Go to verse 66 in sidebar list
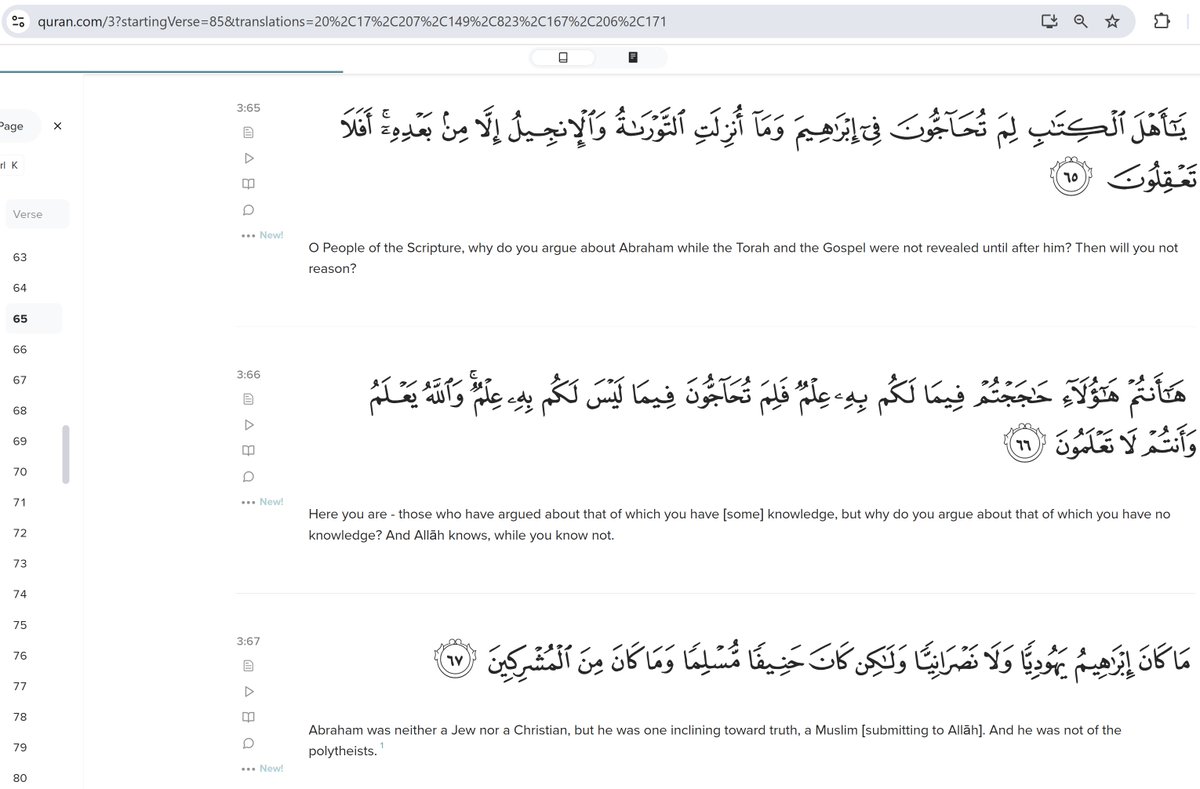Image resolution: width=1200 pixels, height=789 pixels. tap(21, 349)
